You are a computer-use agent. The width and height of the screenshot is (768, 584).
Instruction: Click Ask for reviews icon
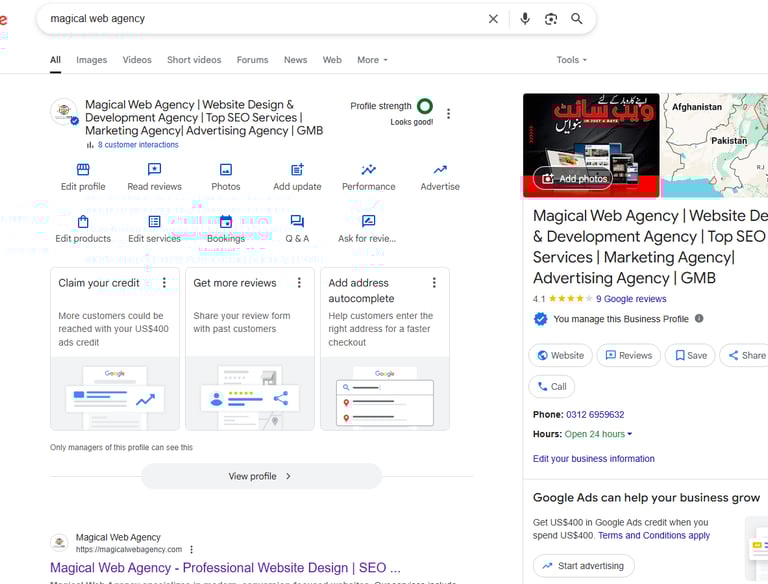pyautogui.click(x=368, y=221)
